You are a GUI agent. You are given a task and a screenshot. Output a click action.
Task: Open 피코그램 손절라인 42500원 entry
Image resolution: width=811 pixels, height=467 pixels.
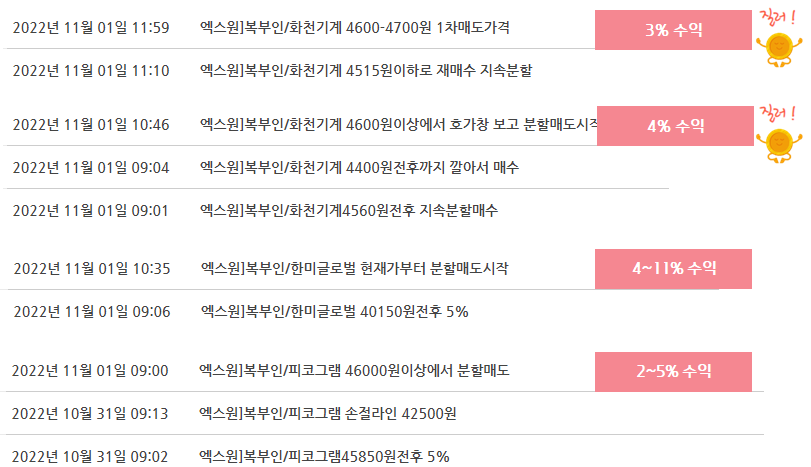tap(328, 414)
